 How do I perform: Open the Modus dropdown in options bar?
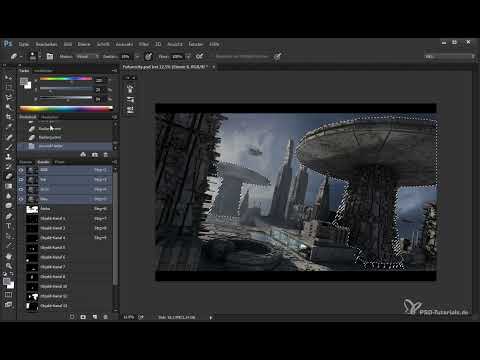click(87, 57)
